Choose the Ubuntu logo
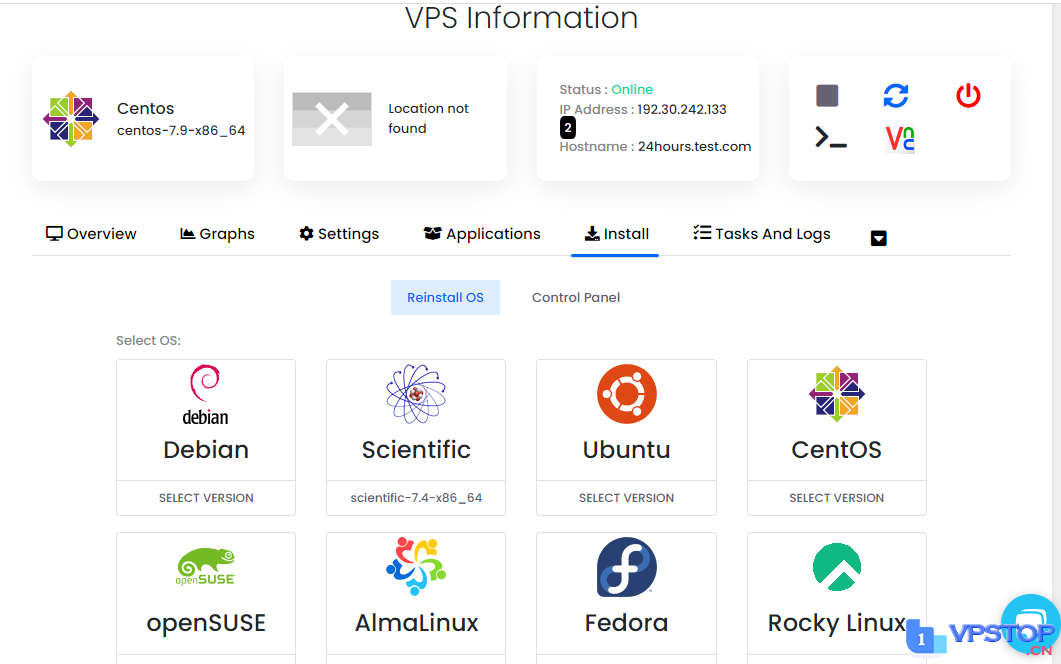 click(x=627, y=394)
